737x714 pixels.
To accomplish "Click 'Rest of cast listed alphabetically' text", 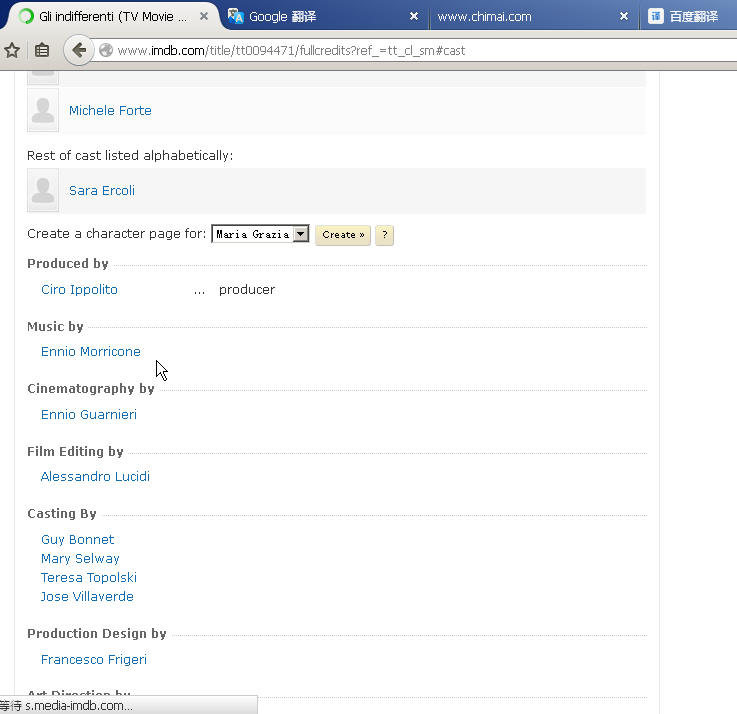I will pos(130,156).
